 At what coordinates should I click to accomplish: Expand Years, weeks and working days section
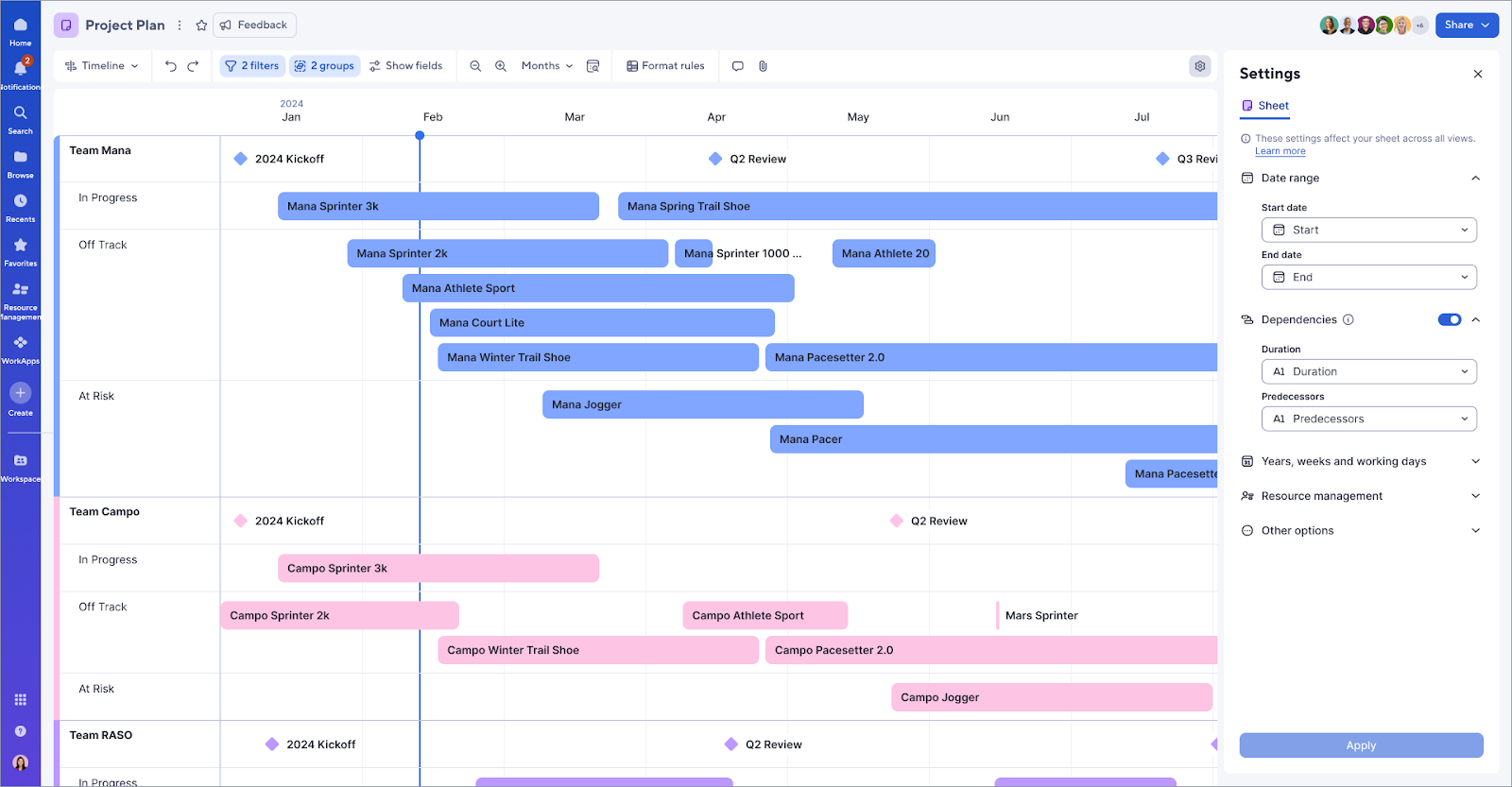[1360, 461]
